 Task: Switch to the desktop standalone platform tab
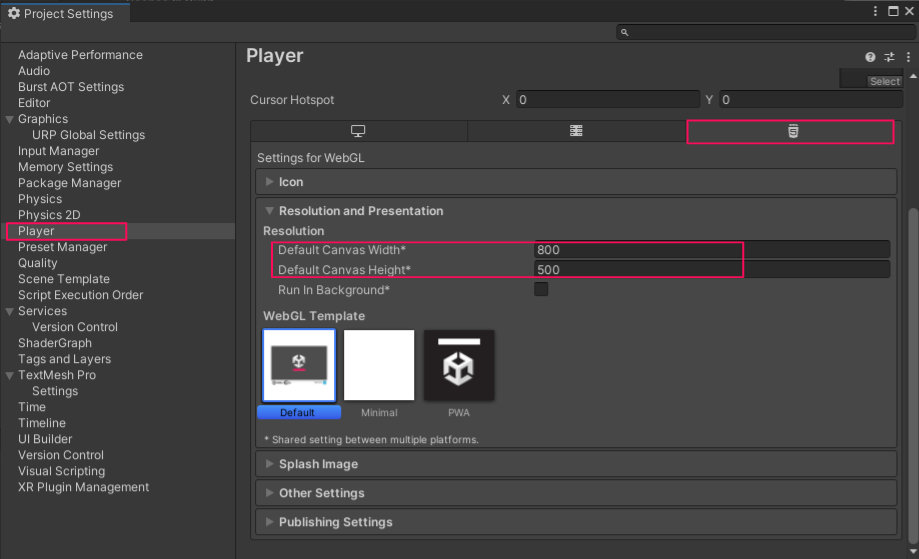pos(358,131)
